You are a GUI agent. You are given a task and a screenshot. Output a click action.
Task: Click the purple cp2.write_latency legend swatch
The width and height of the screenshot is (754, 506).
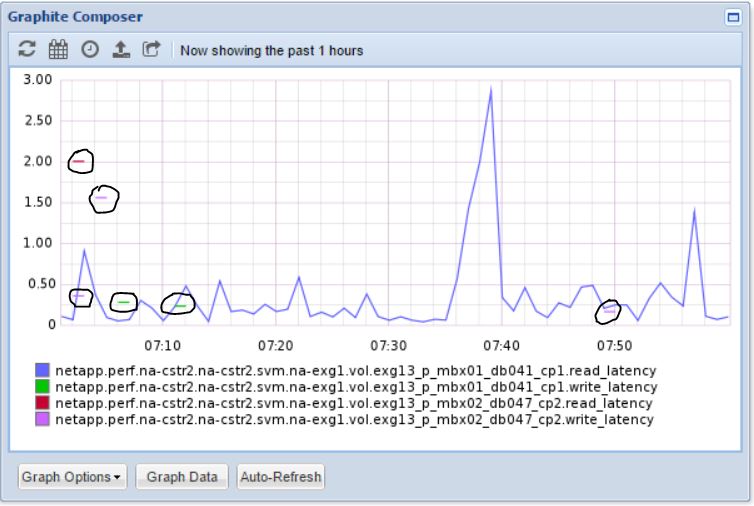42,419
